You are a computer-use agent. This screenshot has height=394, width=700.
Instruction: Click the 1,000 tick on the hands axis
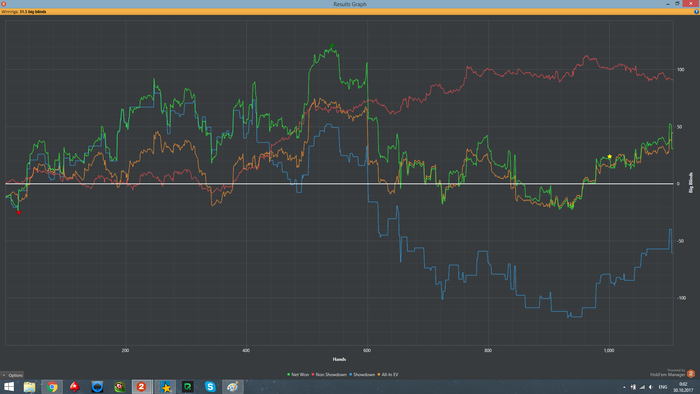(x=609, y=351)
